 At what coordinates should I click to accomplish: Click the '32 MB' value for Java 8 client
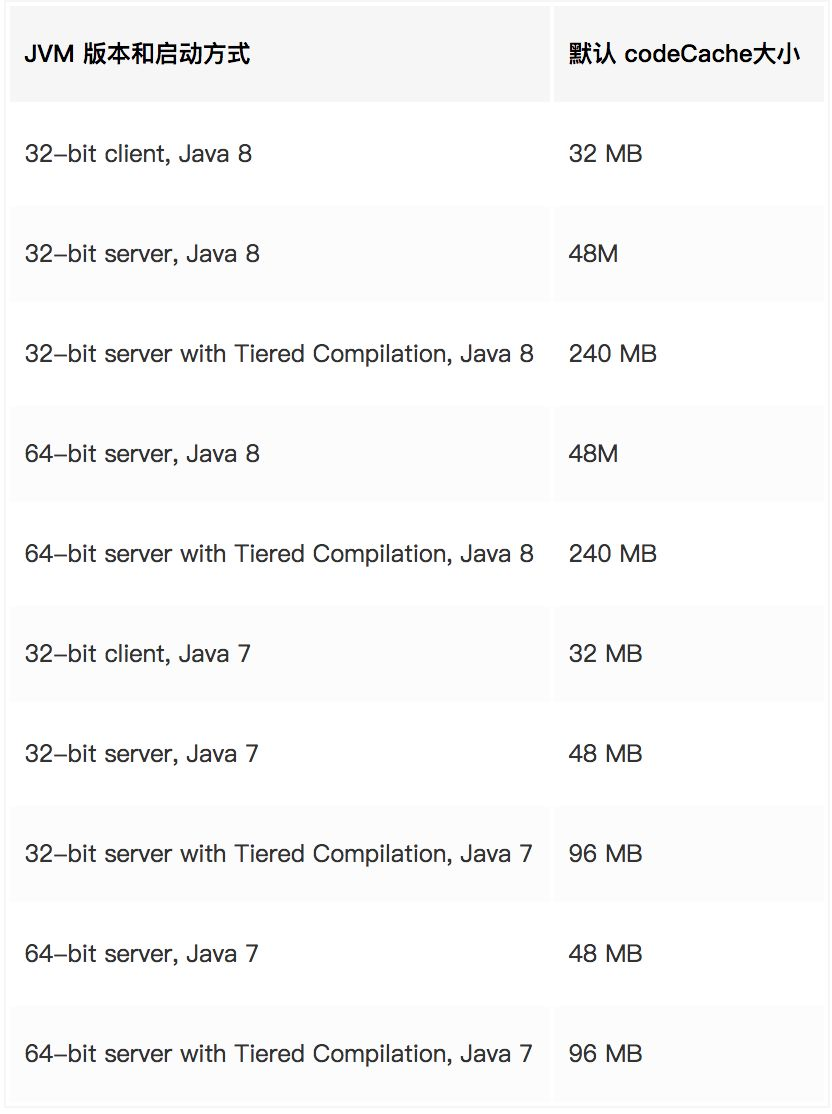click(605, 154)
